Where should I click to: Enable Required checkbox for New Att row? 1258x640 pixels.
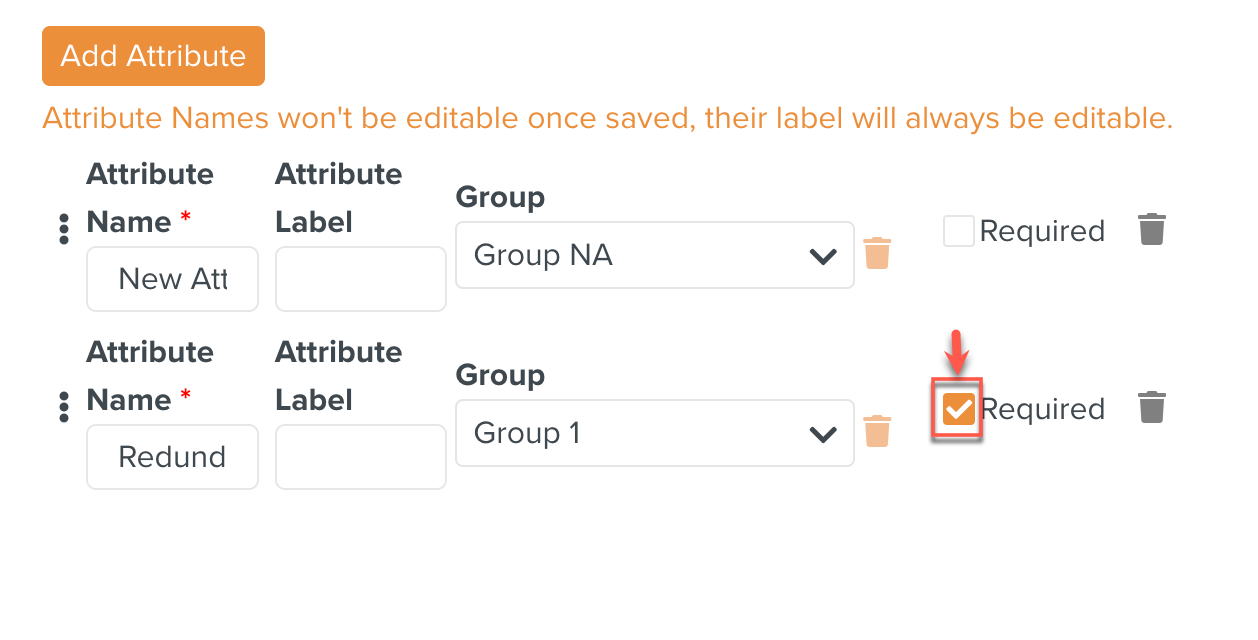click(958, 231)
